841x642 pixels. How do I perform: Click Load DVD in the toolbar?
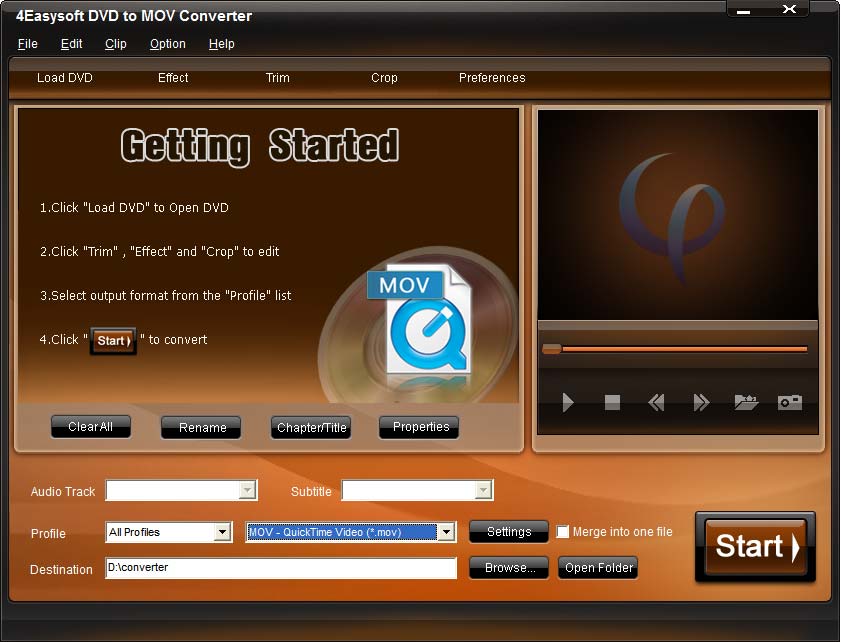pos(64,78)
